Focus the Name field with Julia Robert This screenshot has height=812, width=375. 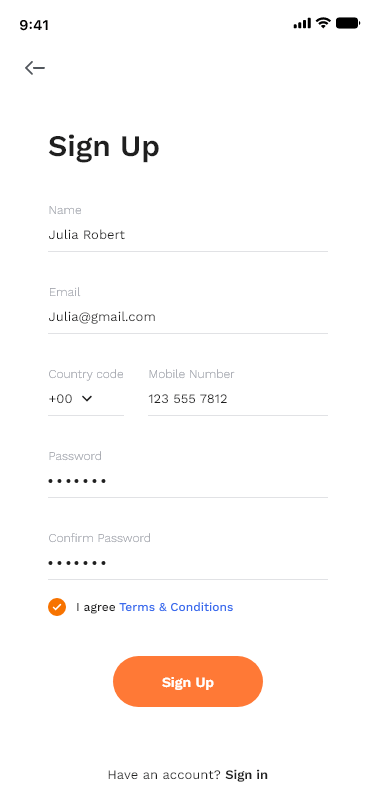tap(188, 235)
